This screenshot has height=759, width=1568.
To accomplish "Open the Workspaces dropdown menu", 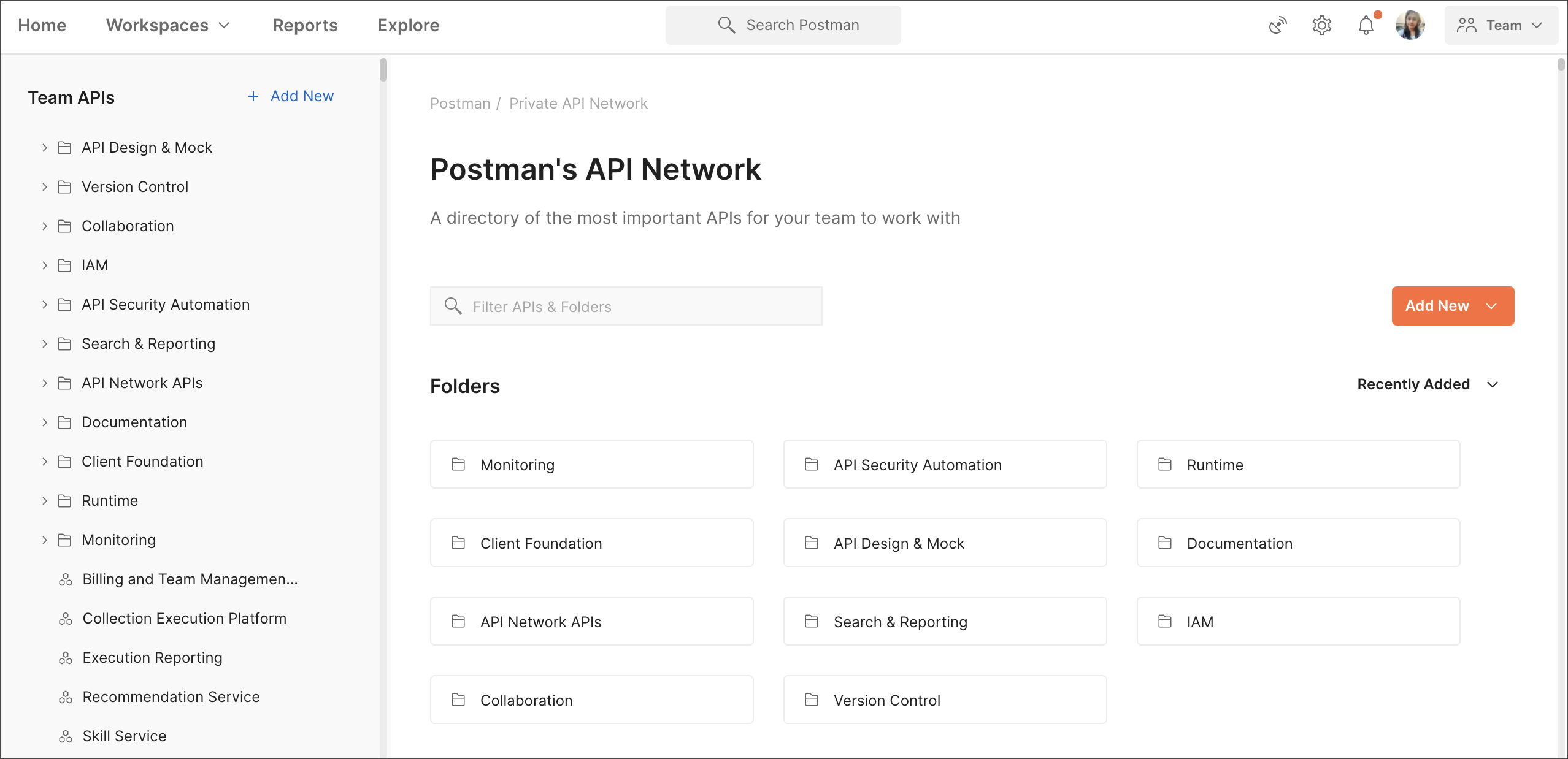I will (x=167, y=25).
